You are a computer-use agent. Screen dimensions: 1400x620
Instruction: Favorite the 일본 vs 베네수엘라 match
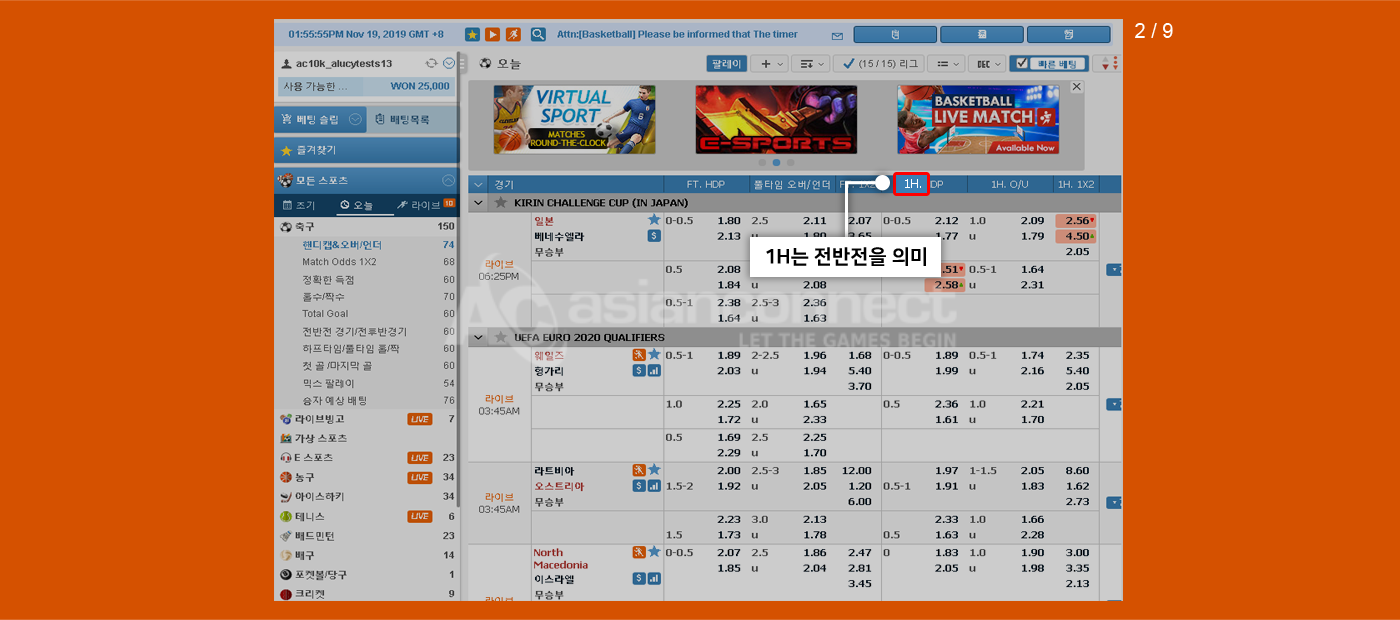click(x=654, y=220)
